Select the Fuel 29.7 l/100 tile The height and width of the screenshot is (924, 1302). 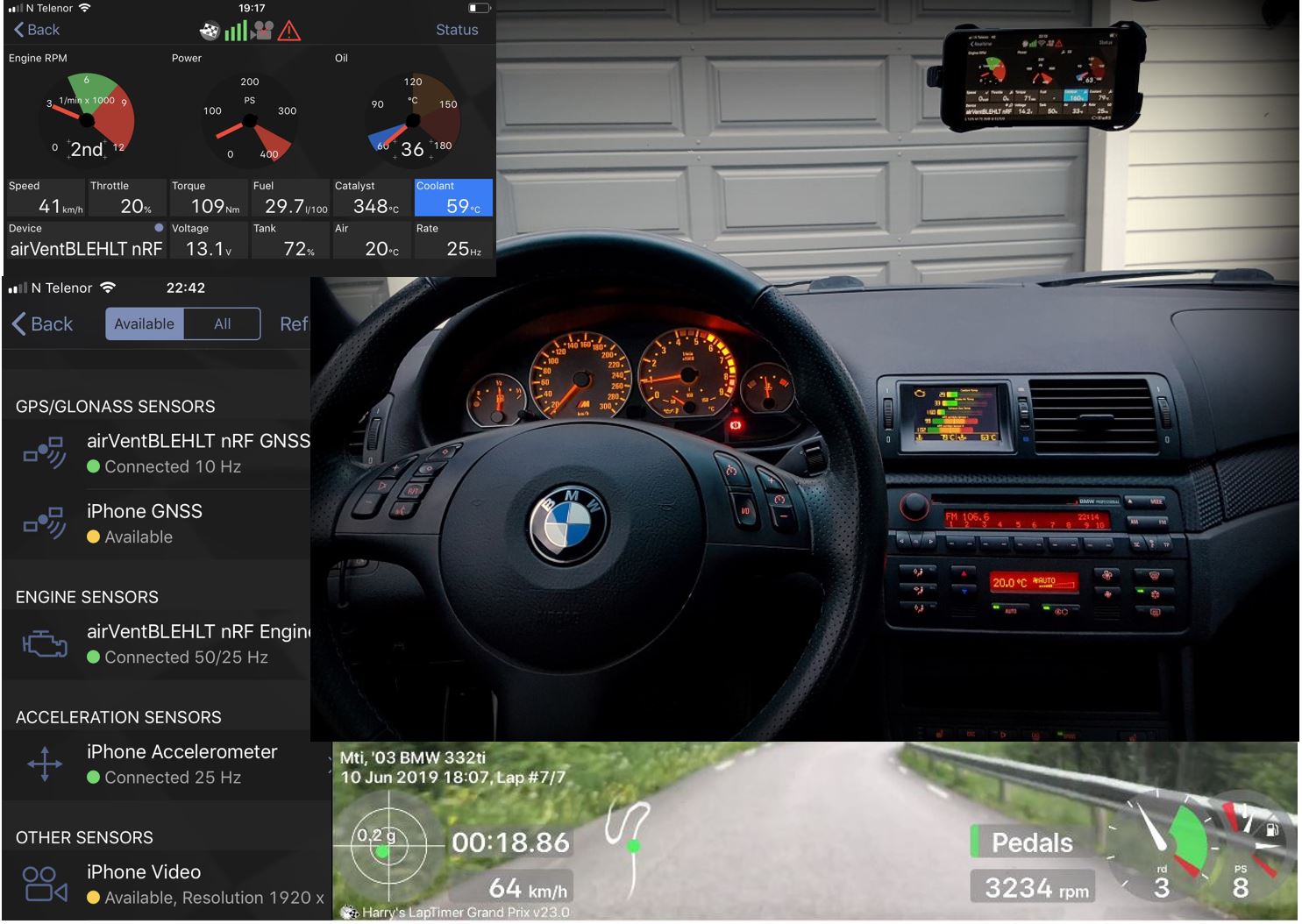[x=291, y=198]
